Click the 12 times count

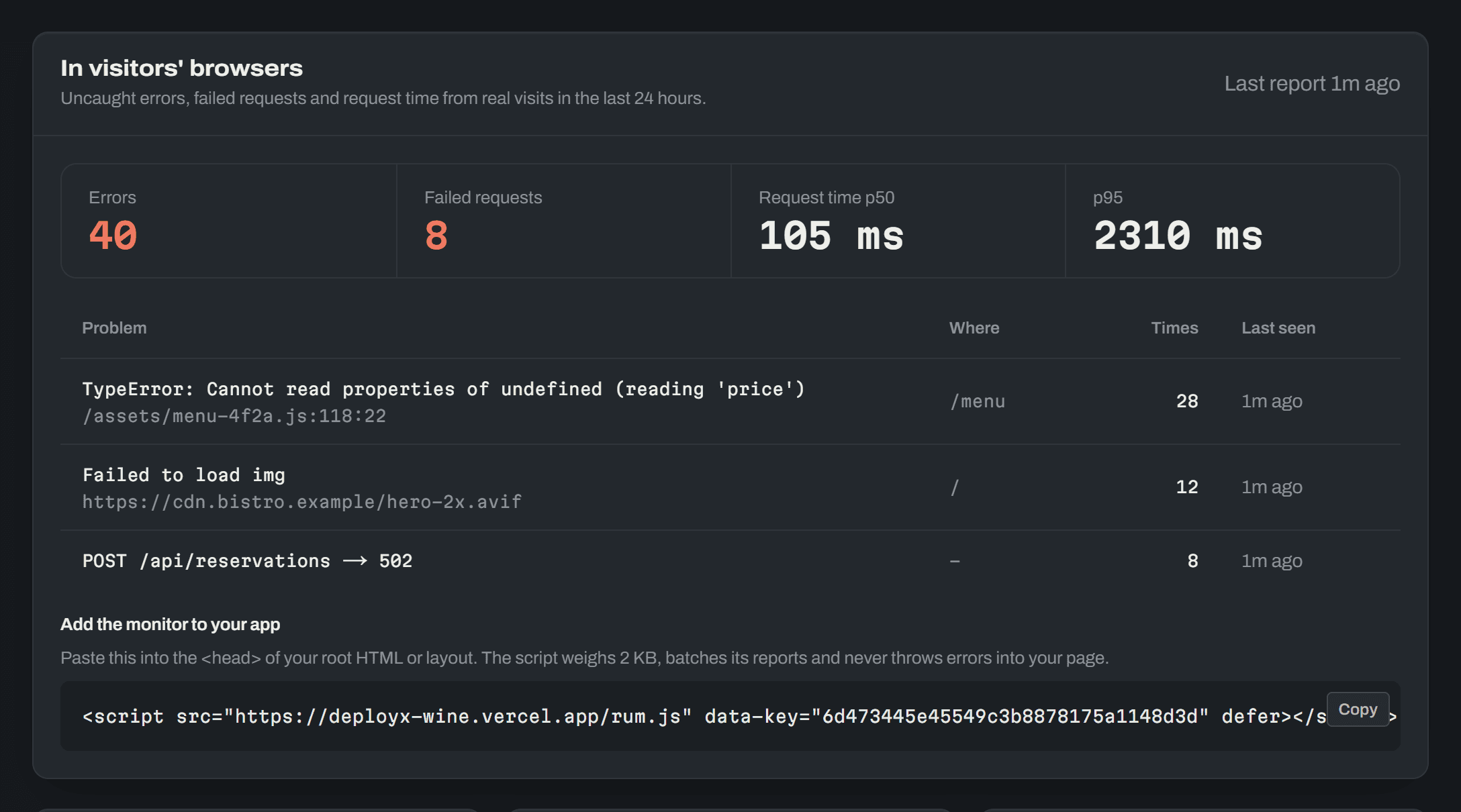(1187, 487)
